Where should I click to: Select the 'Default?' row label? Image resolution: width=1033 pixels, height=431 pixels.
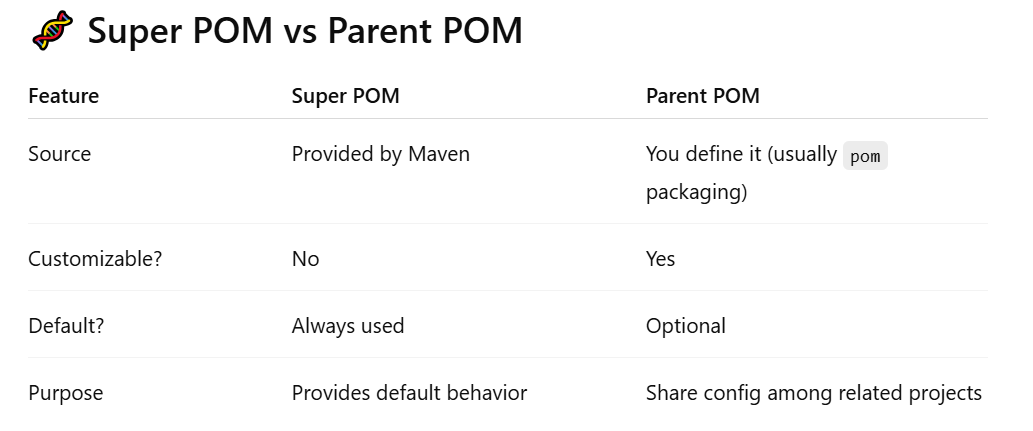66,326
